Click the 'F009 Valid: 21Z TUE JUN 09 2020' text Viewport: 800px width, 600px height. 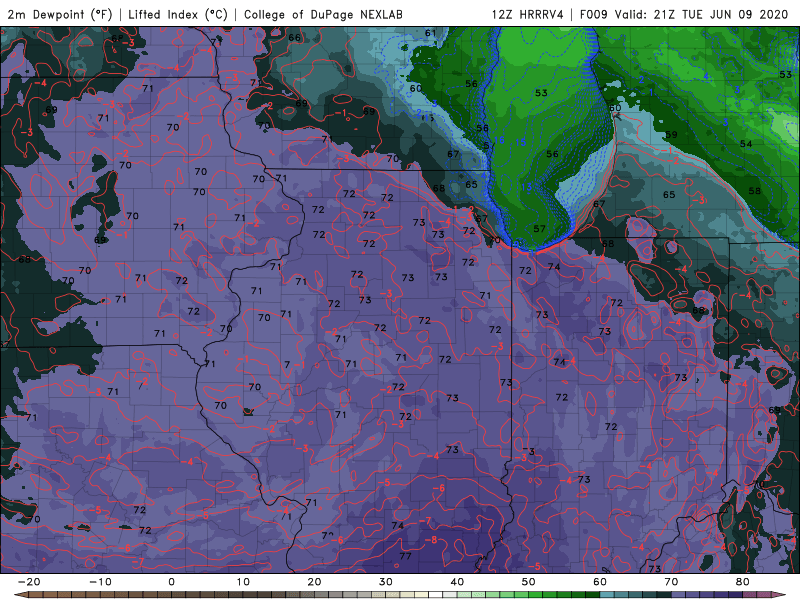(x=684, y=14)
